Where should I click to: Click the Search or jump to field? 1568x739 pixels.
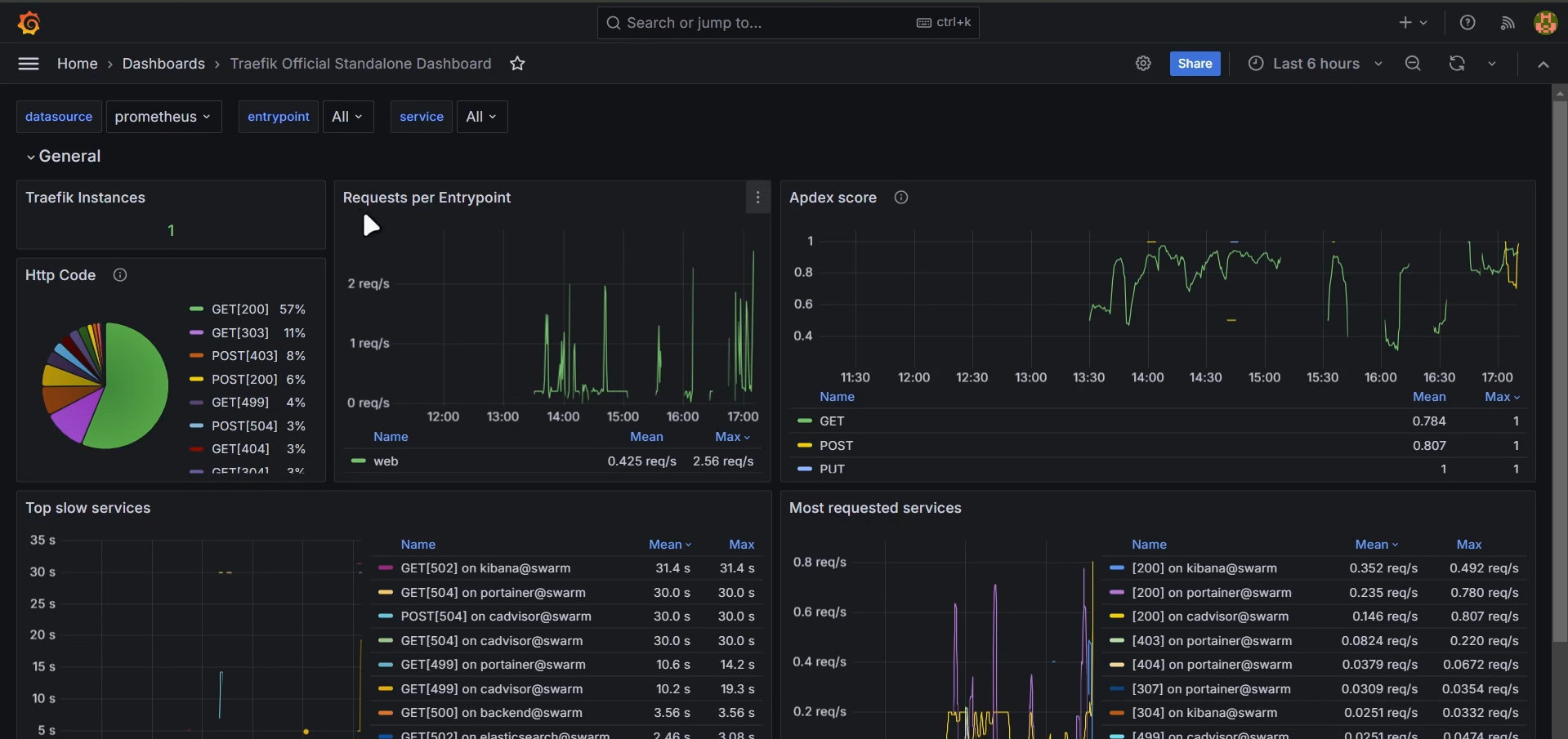pyautogui.click(x=788, y=23)
